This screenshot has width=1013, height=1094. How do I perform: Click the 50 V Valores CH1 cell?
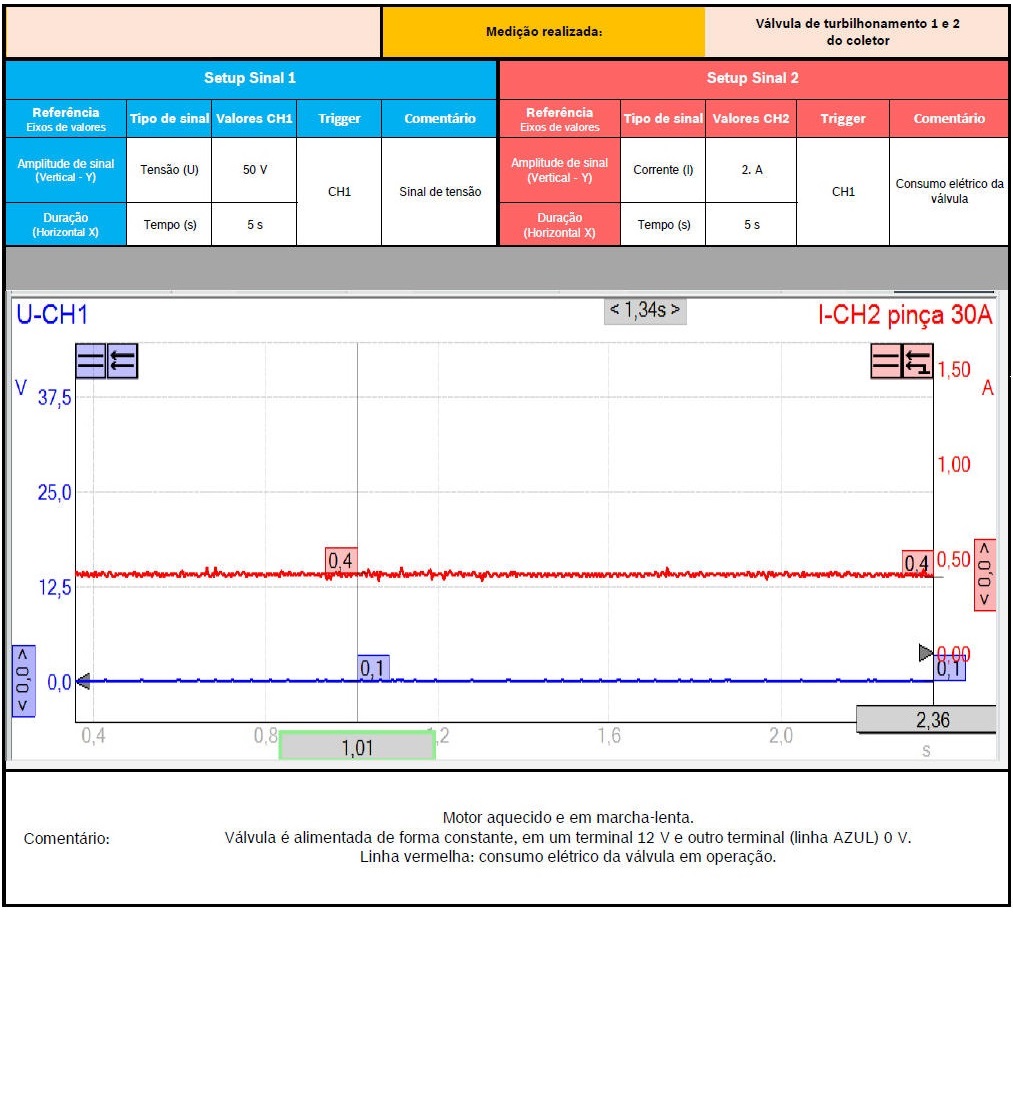coord(255,170)
